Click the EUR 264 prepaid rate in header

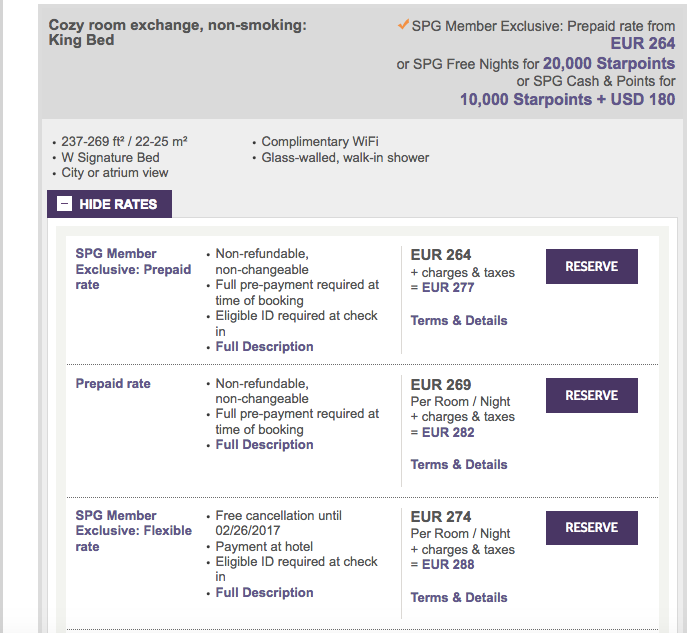tap(642, 43)
